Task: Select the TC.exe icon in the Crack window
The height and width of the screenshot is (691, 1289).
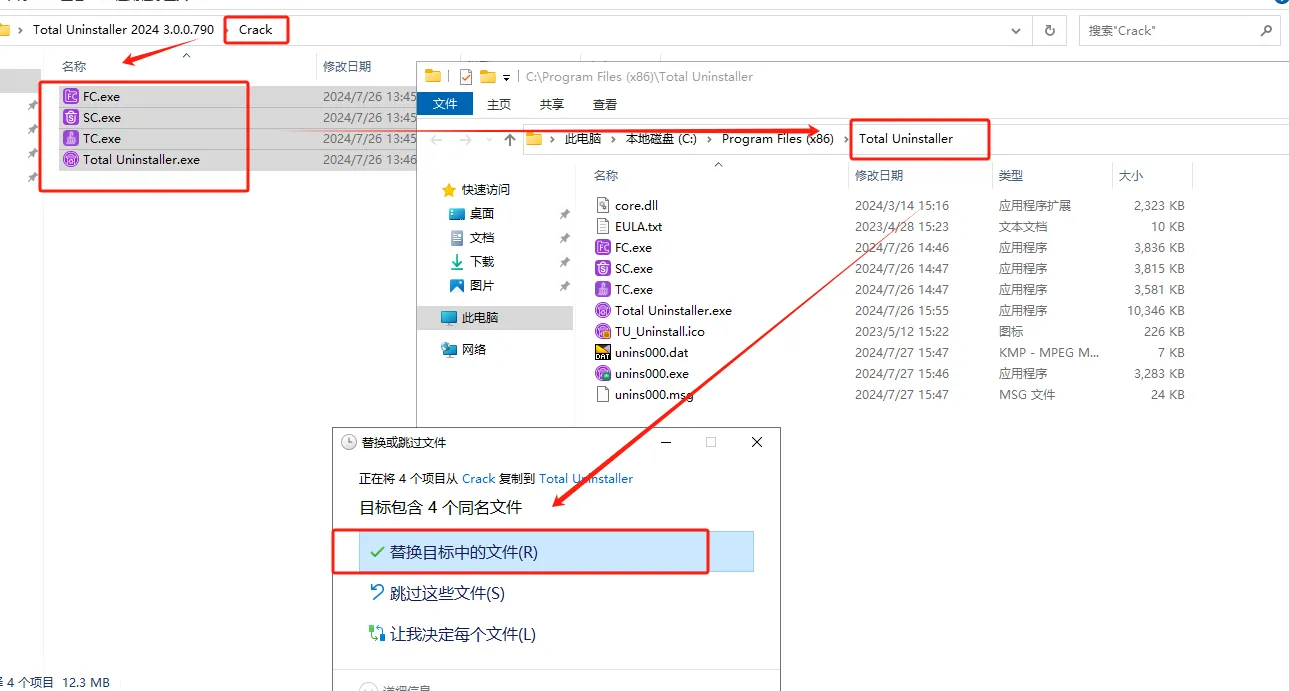Action: 70,139
